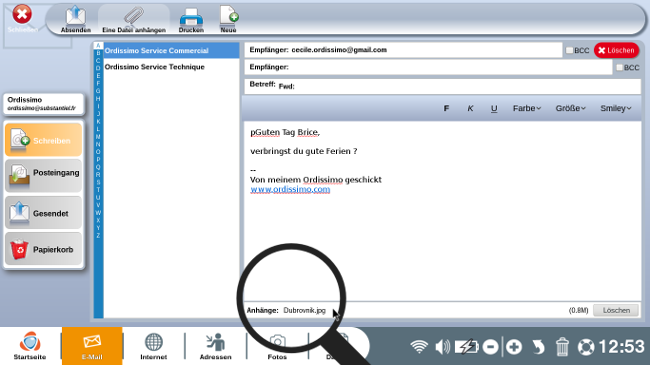Send the email with Absenden icon

(x=75, y=19)
